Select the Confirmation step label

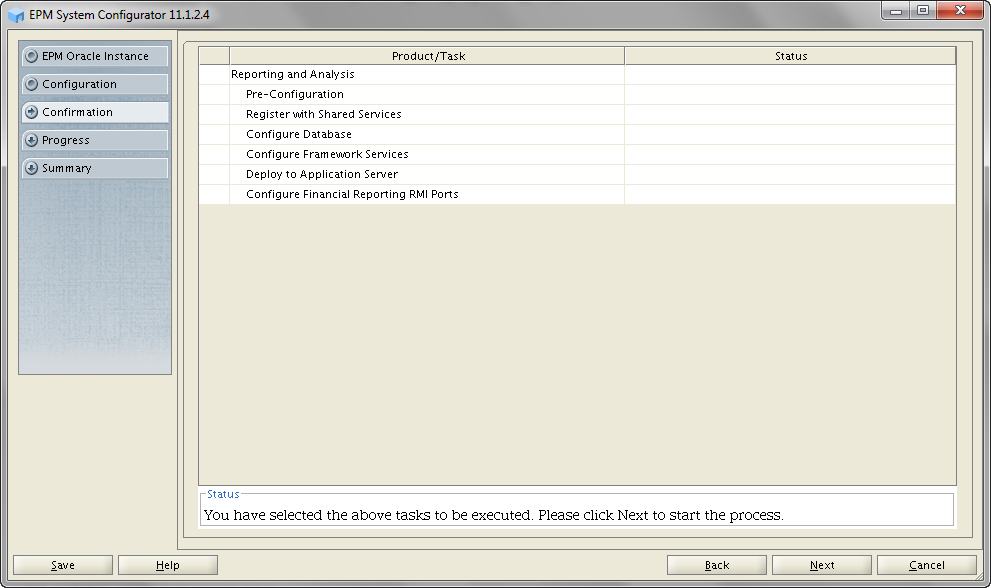77,112
